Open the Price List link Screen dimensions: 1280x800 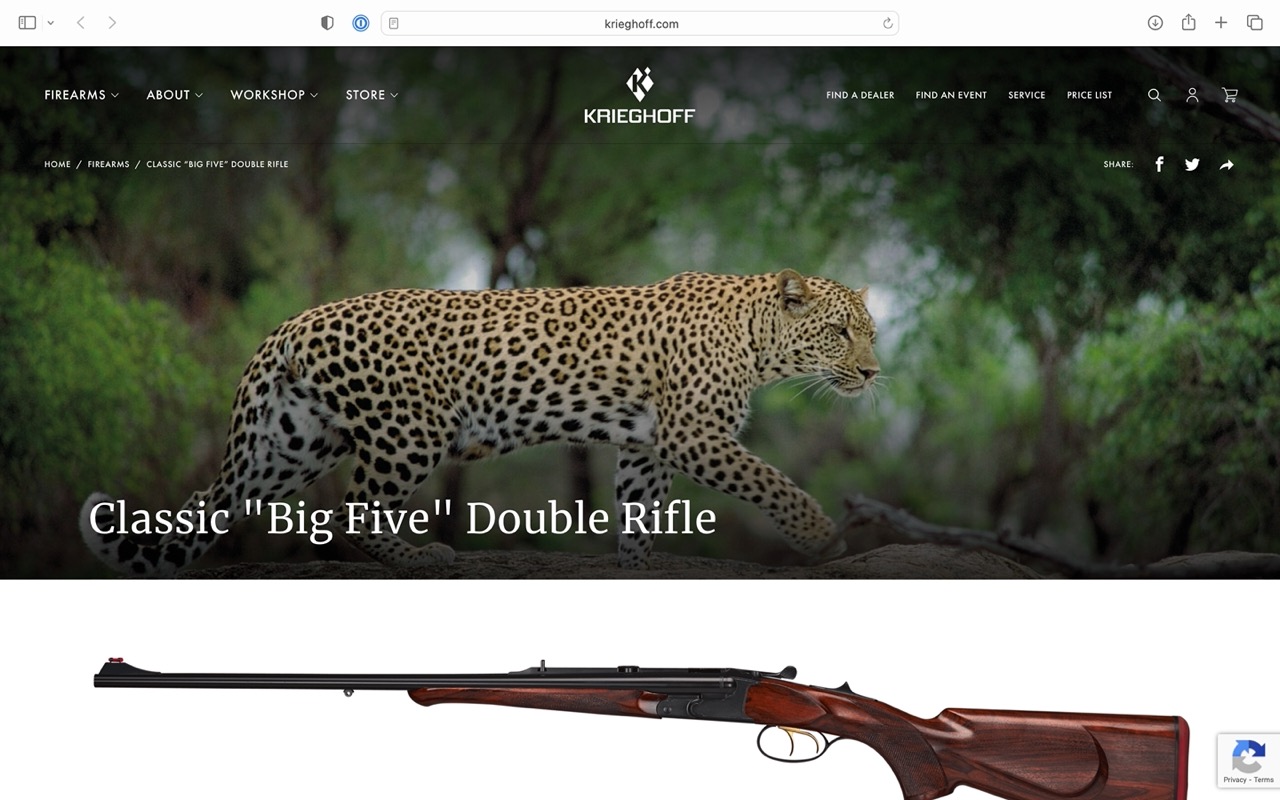(x=1089, y=95)
